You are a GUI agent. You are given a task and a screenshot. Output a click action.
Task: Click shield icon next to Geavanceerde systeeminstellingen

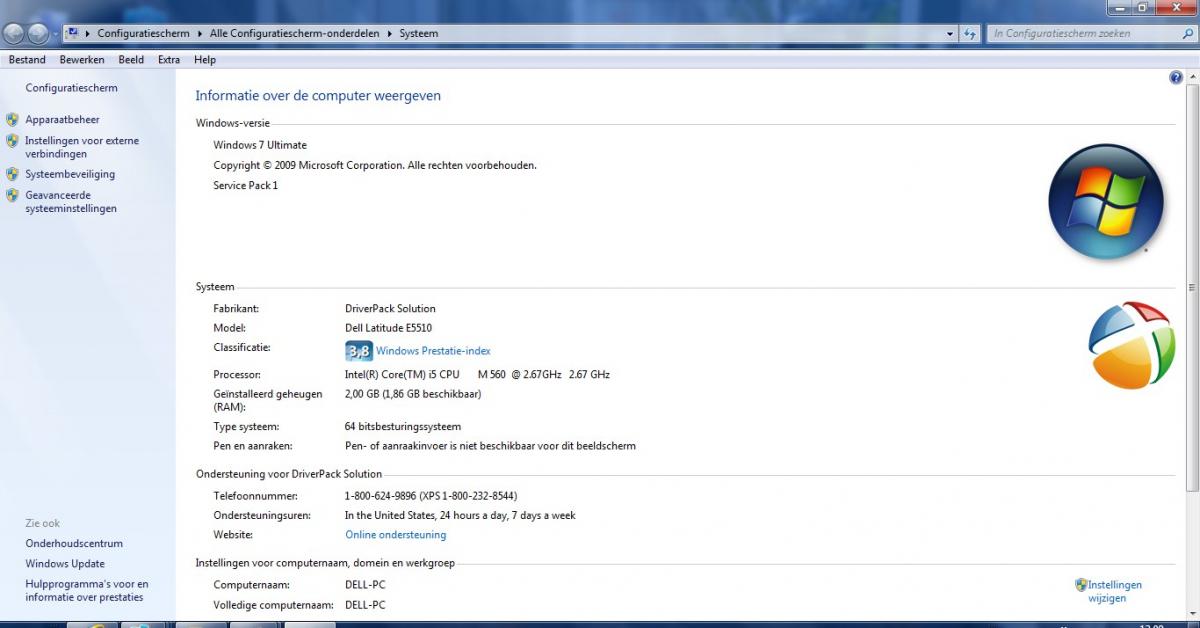12,196
